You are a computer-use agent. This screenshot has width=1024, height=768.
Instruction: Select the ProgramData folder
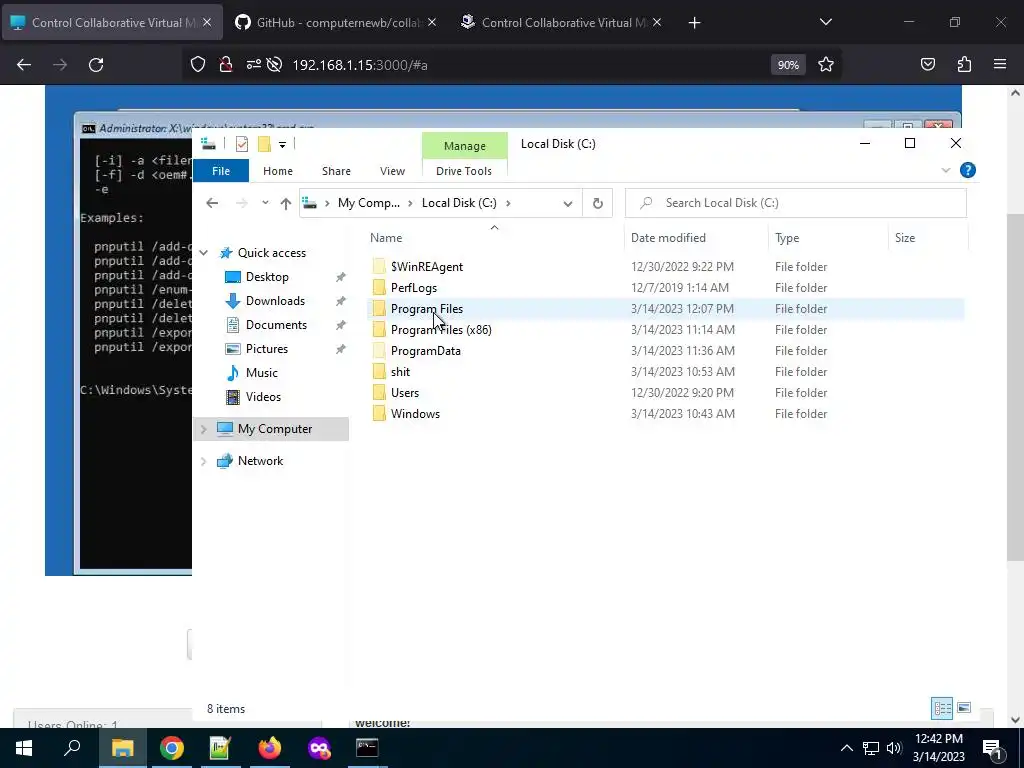point(426,351)
